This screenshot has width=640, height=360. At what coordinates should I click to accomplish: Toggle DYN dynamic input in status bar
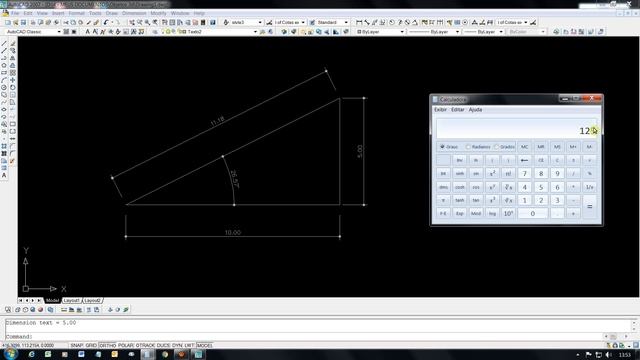pos(177,345)
